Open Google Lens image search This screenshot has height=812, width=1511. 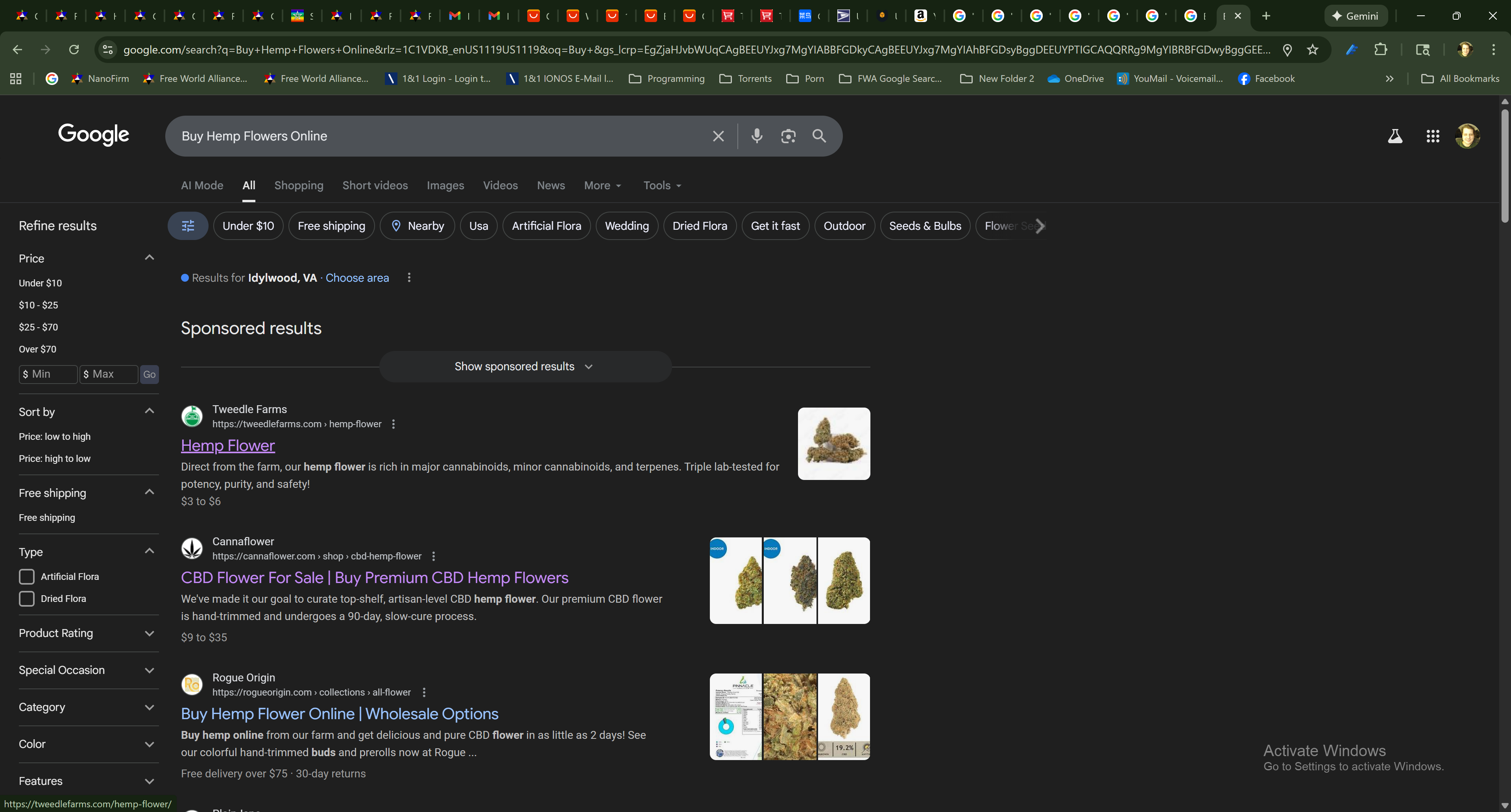(x=788, y=136)
